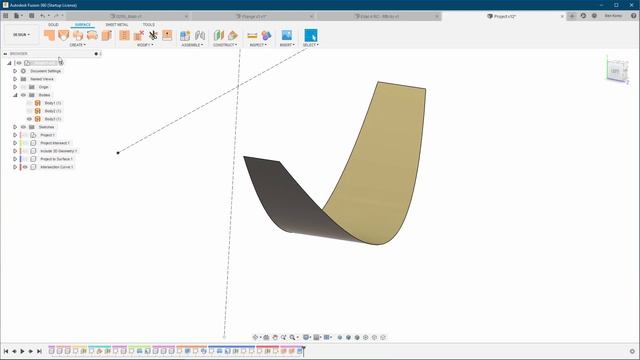
Task: Click the Joint assemble icon
Action: pos(200,36)
